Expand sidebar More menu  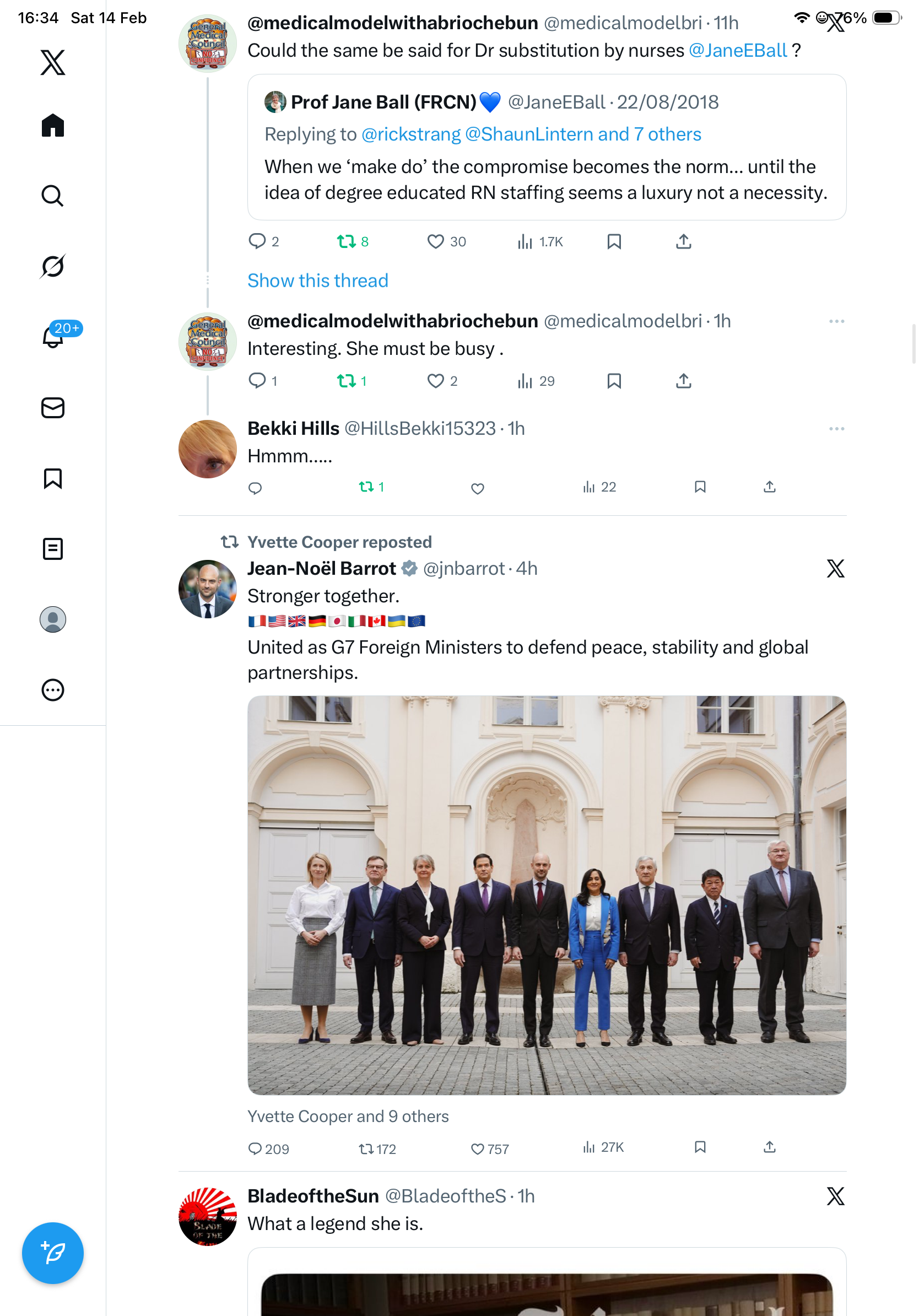point(53,689)
